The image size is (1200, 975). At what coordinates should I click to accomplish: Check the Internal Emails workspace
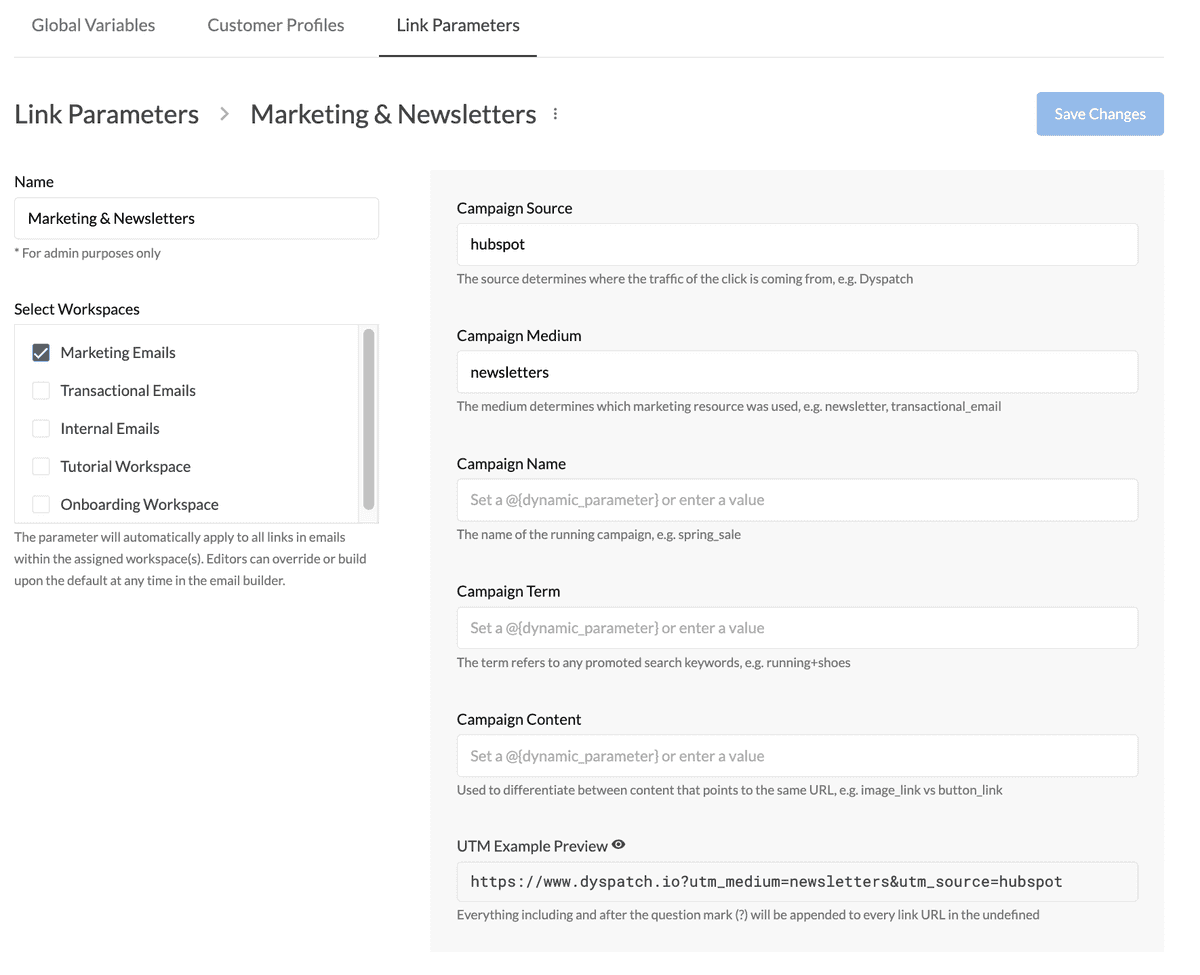click(x=41, y=428)
